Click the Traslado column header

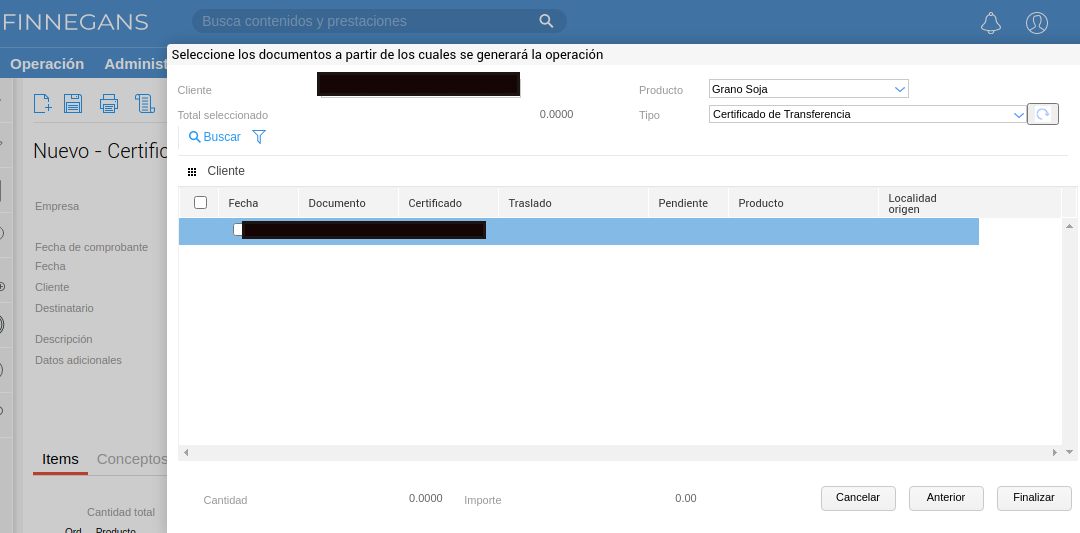coord(573,203)
